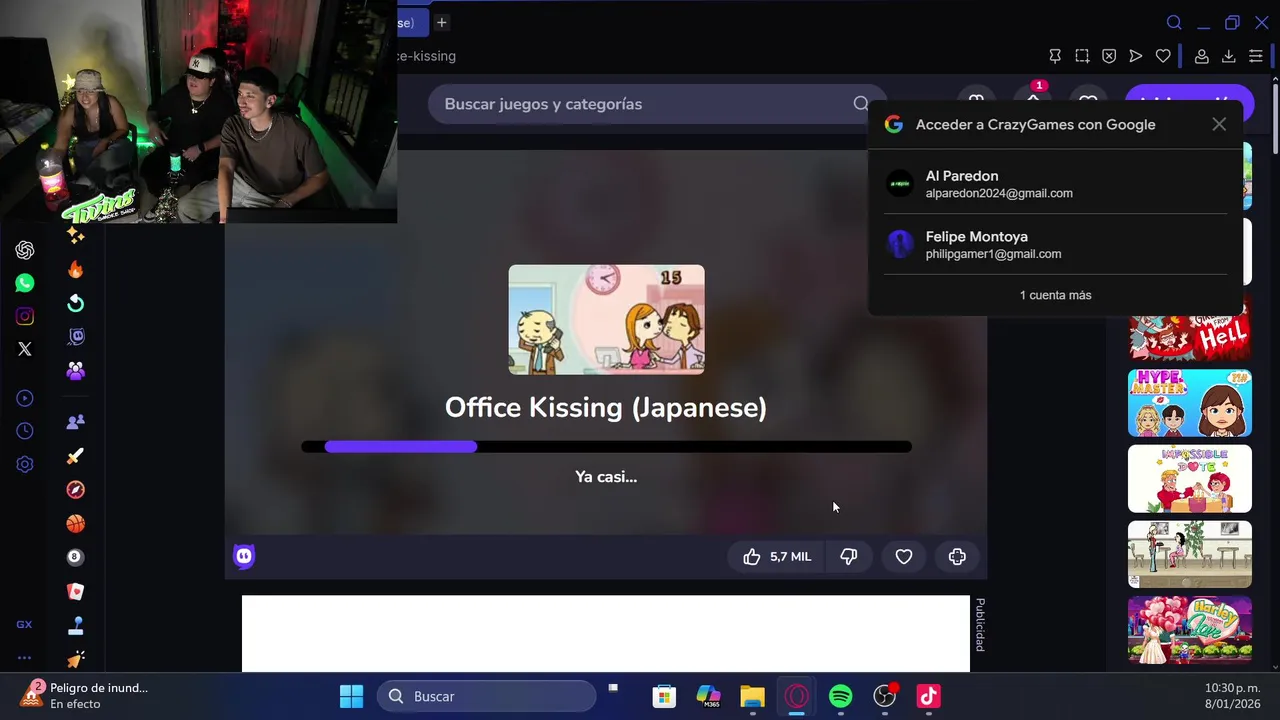Screen dimensions: 1280x720
Task: Click the Office Kissing game thumbnail
Action: pos(606,320)
